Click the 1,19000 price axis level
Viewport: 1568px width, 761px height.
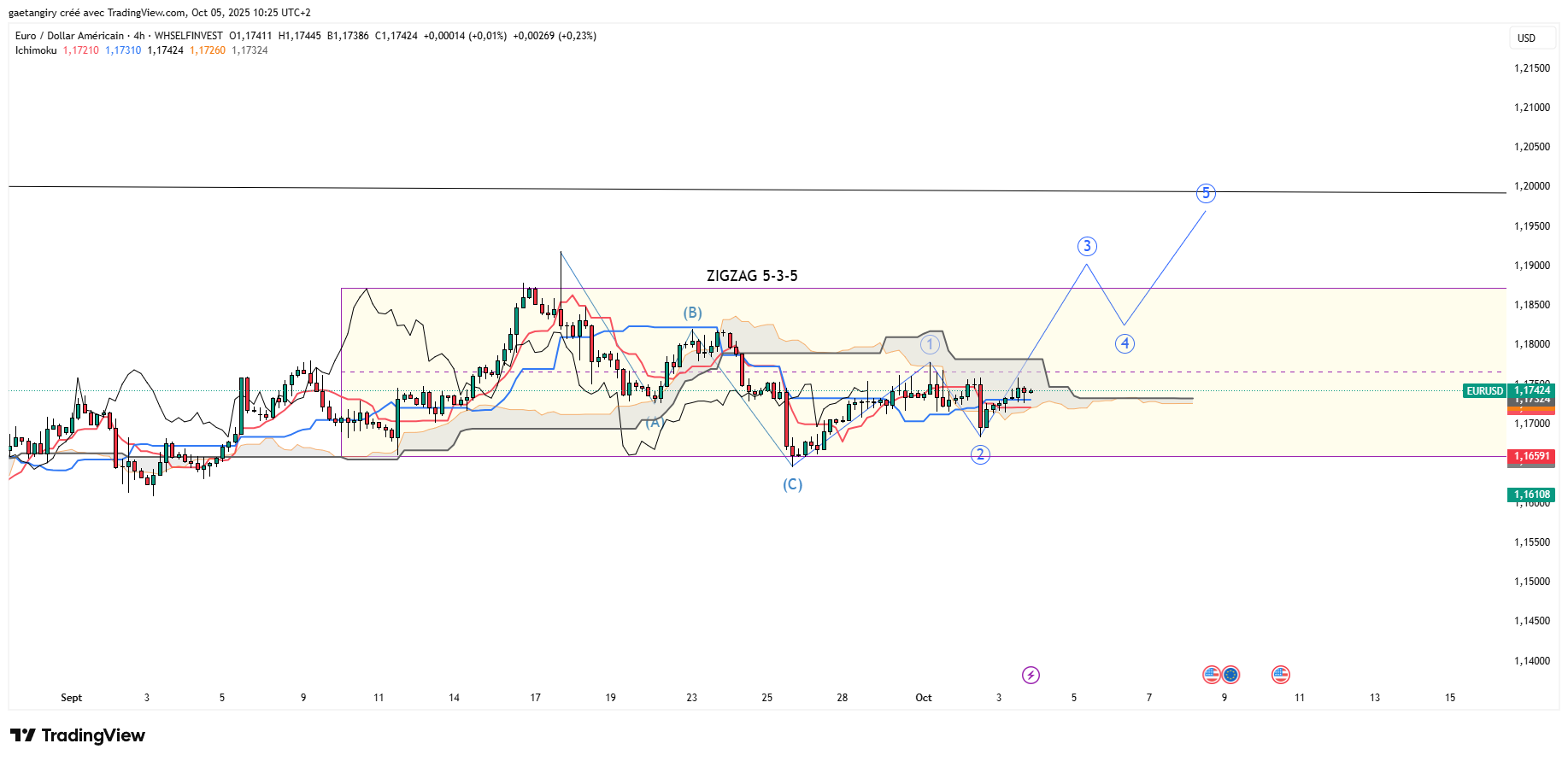1532,266
